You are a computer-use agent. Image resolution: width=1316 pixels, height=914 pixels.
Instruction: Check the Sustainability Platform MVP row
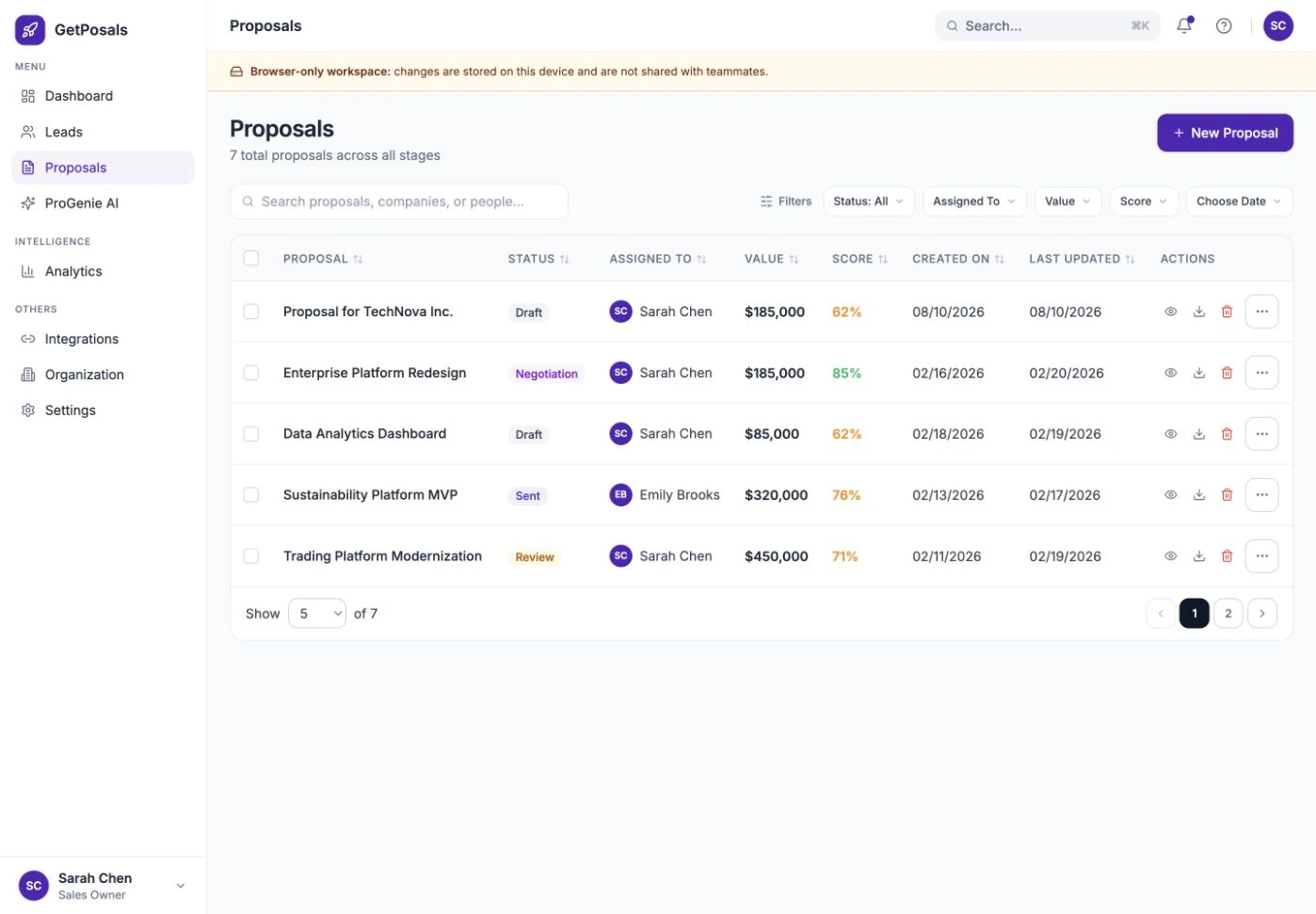[251, 495]
